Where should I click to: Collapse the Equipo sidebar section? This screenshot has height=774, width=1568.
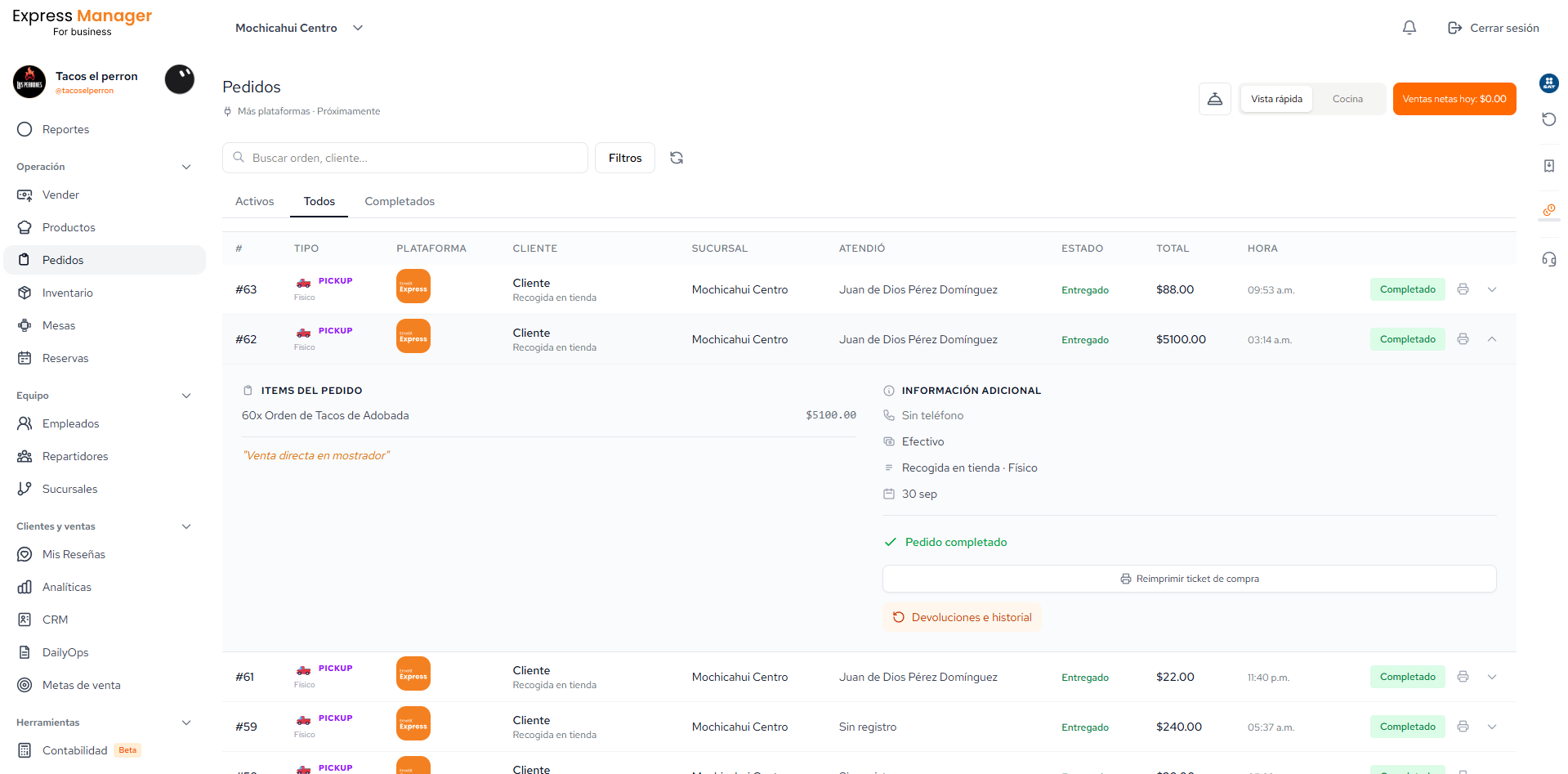click(186, 396)
